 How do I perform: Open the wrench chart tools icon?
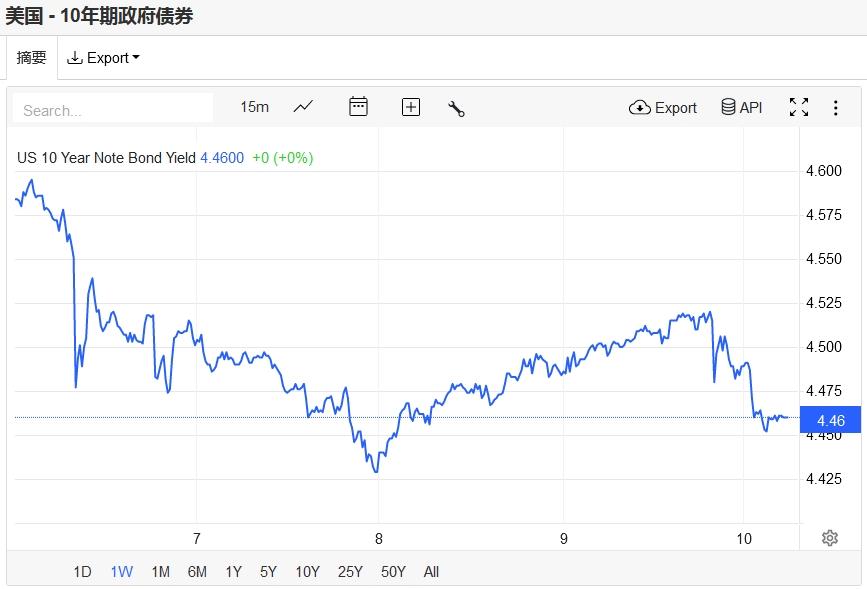point(457,108)
